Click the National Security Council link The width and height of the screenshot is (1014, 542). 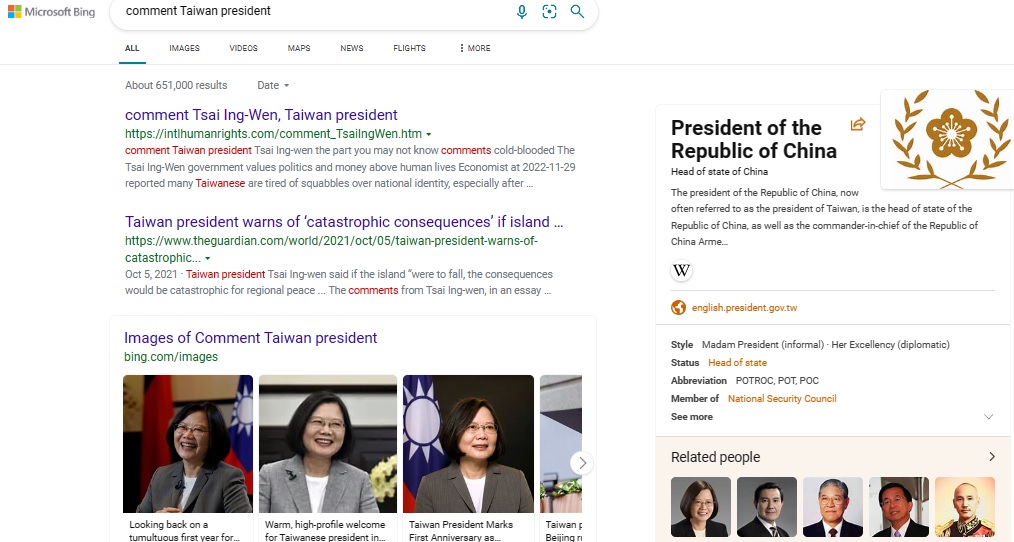[x=782, y=399]
